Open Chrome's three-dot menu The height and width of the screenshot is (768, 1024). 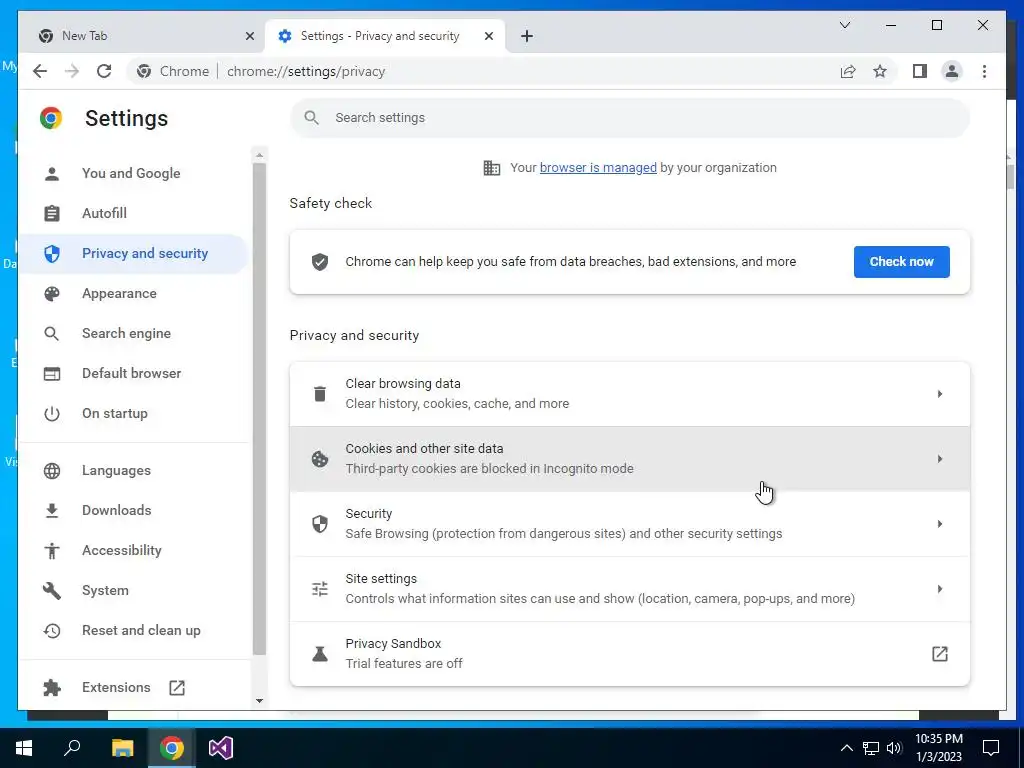[x=984, y=71]
